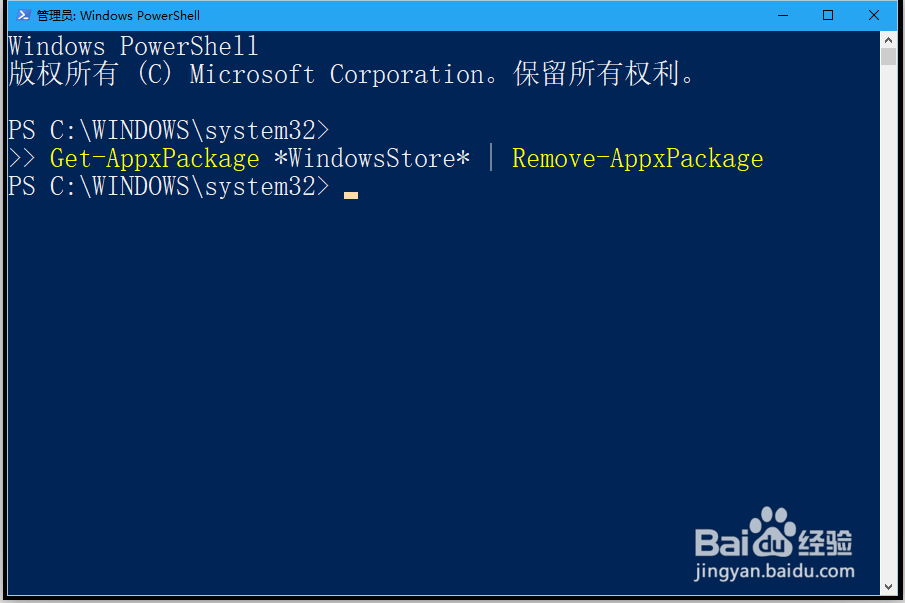Click the jingyan.baidu.com watermark text

coord(775,571)
